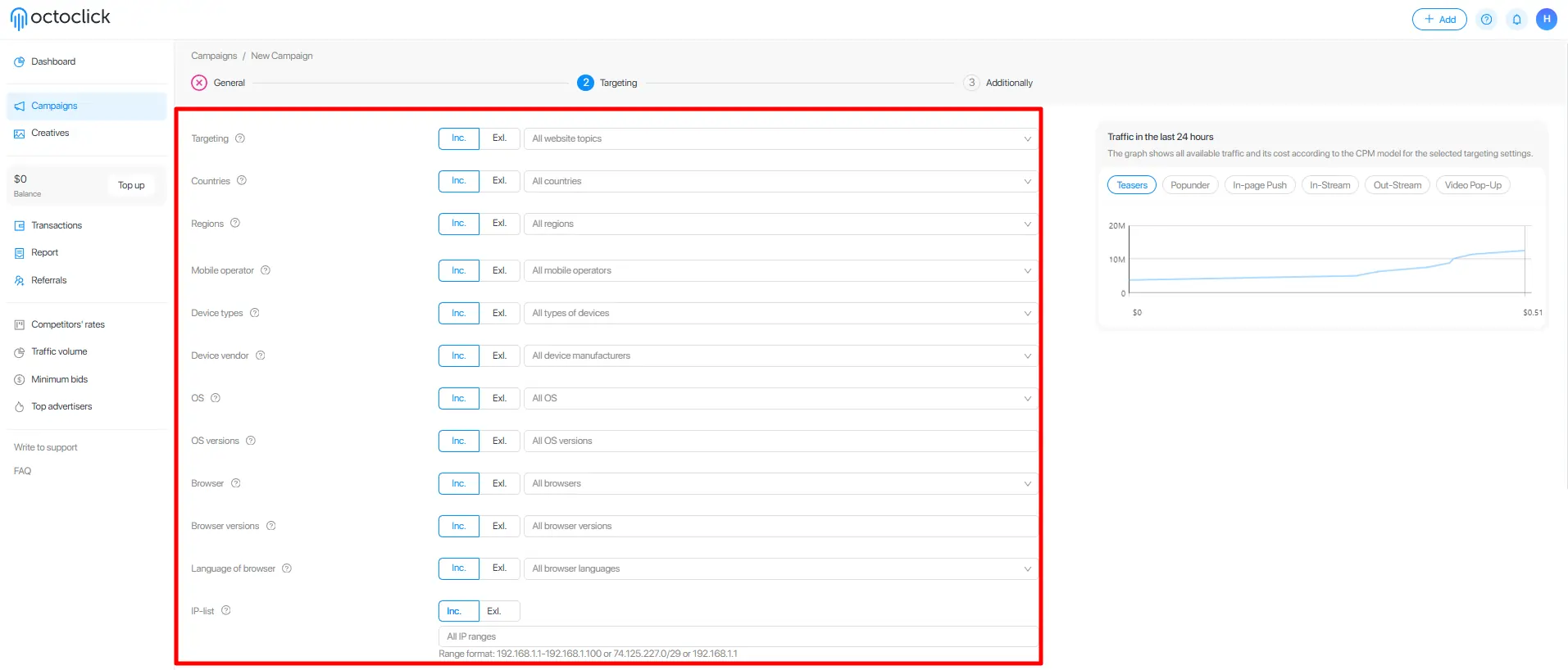
Task: Switch to the In-Stream traffic tab
Action: click(1329, 185)
